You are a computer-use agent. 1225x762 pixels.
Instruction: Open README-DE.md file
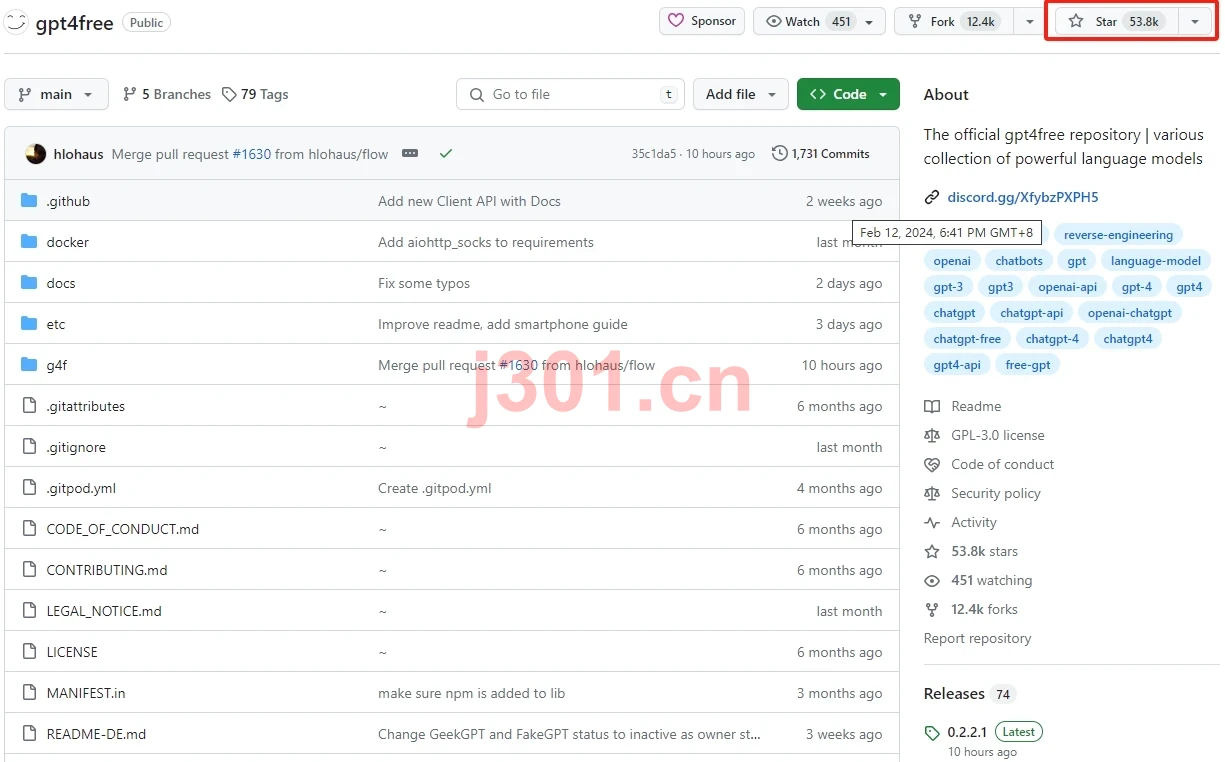coord(96,734)
